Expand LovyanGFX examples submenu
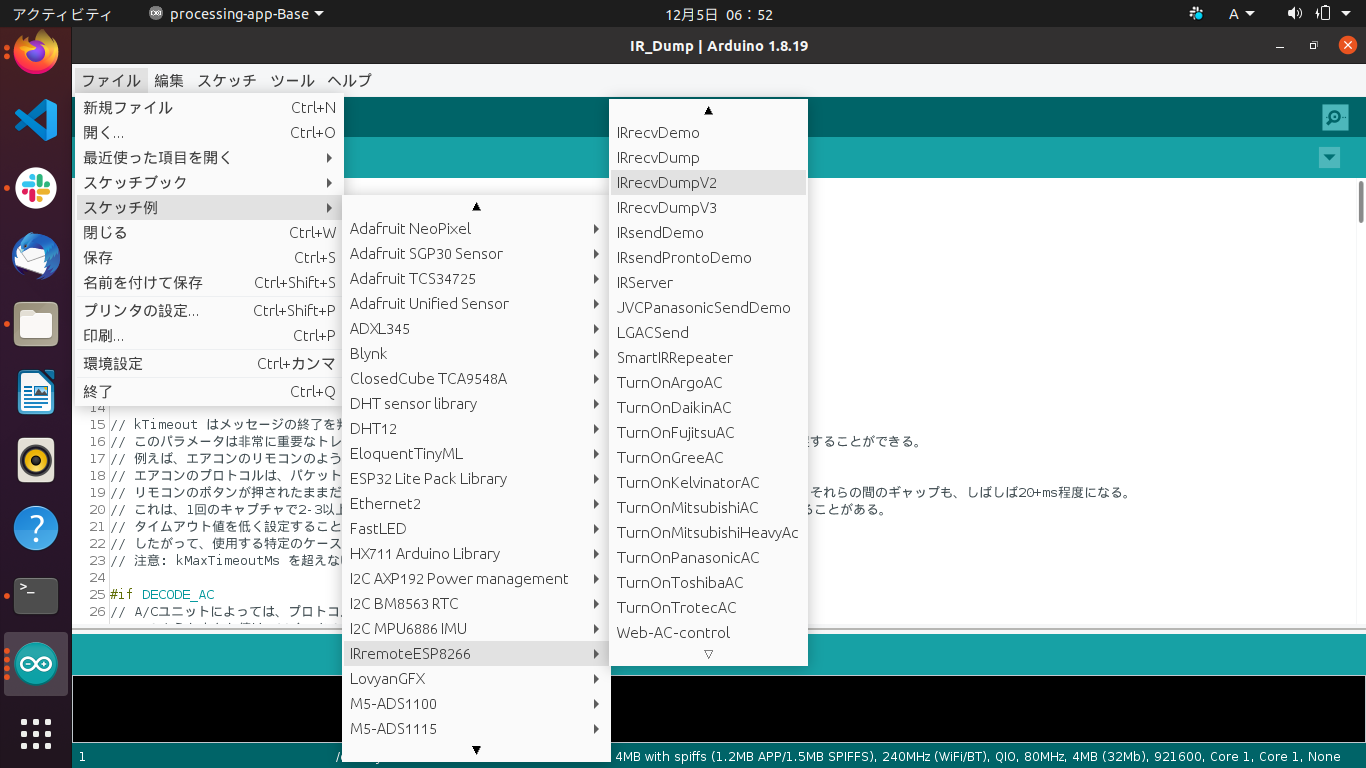The image size is (1366, 768). pos(476,679)
